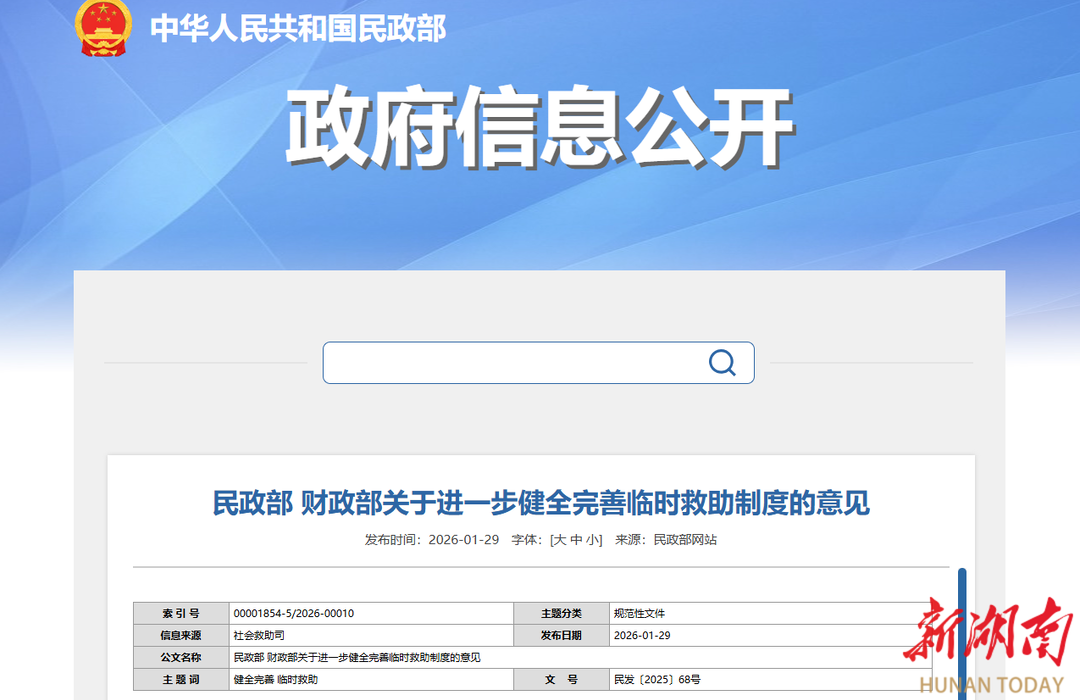Click the 公文名称 document name value in the table
The image size is (1080, 700).
(x=357, y=657)
